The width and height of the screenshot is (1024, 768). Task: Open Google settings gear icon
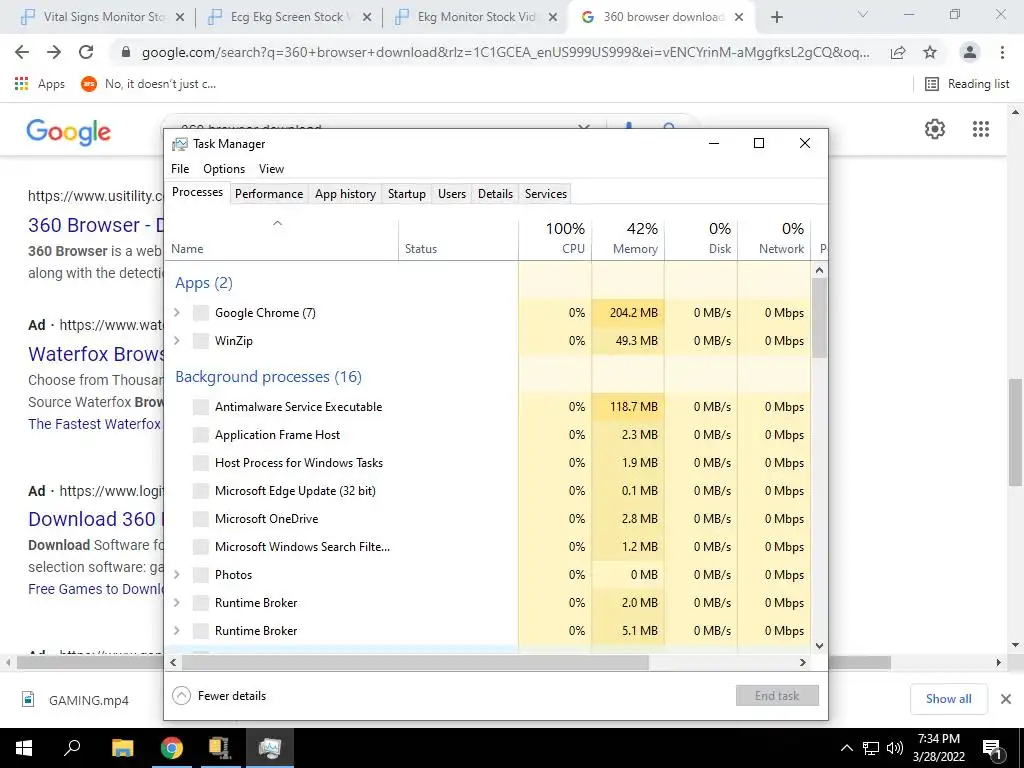[x=935, y=129]
